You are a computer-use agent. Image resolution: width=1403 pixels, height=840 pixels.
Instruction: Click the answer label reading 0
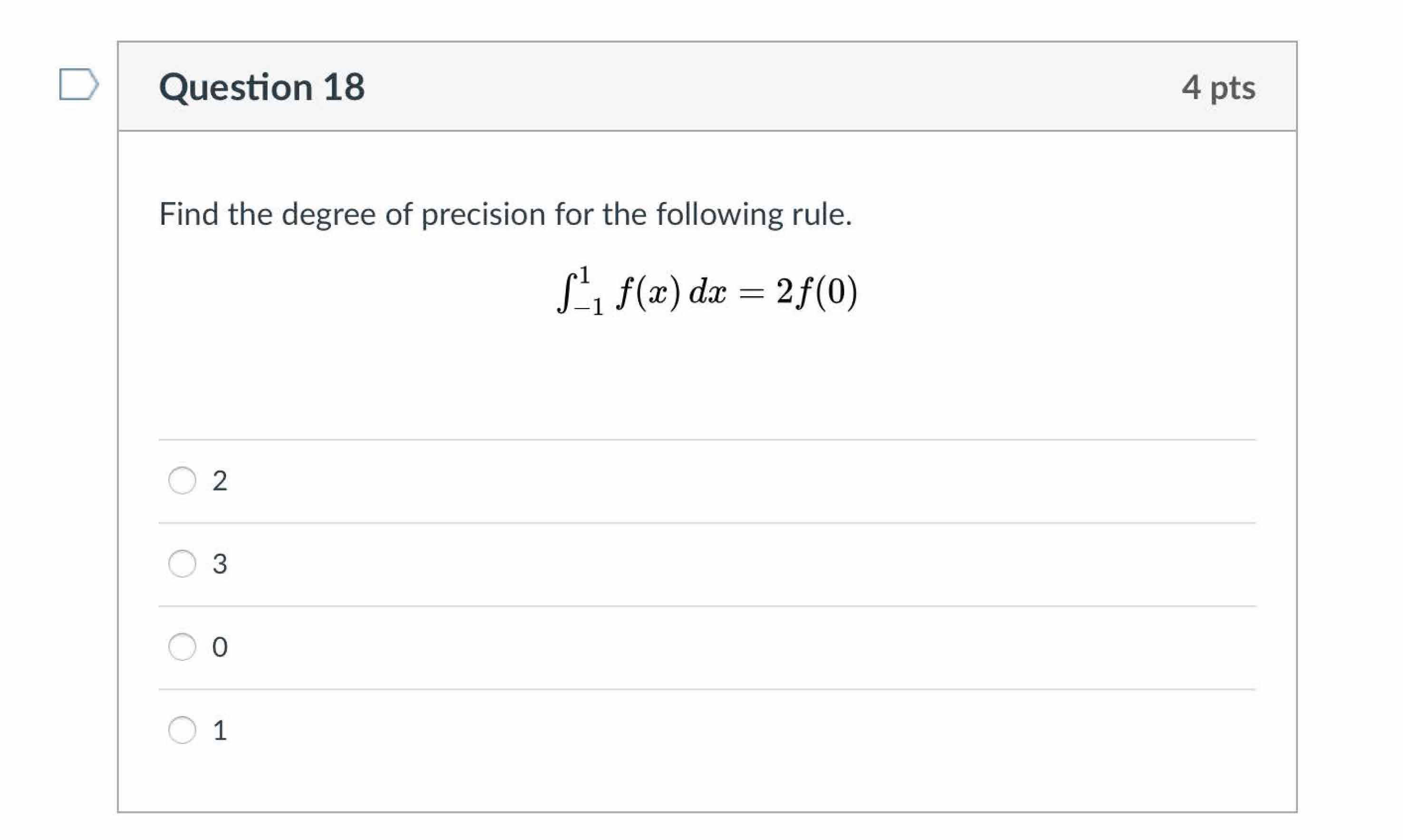[221, 647]
